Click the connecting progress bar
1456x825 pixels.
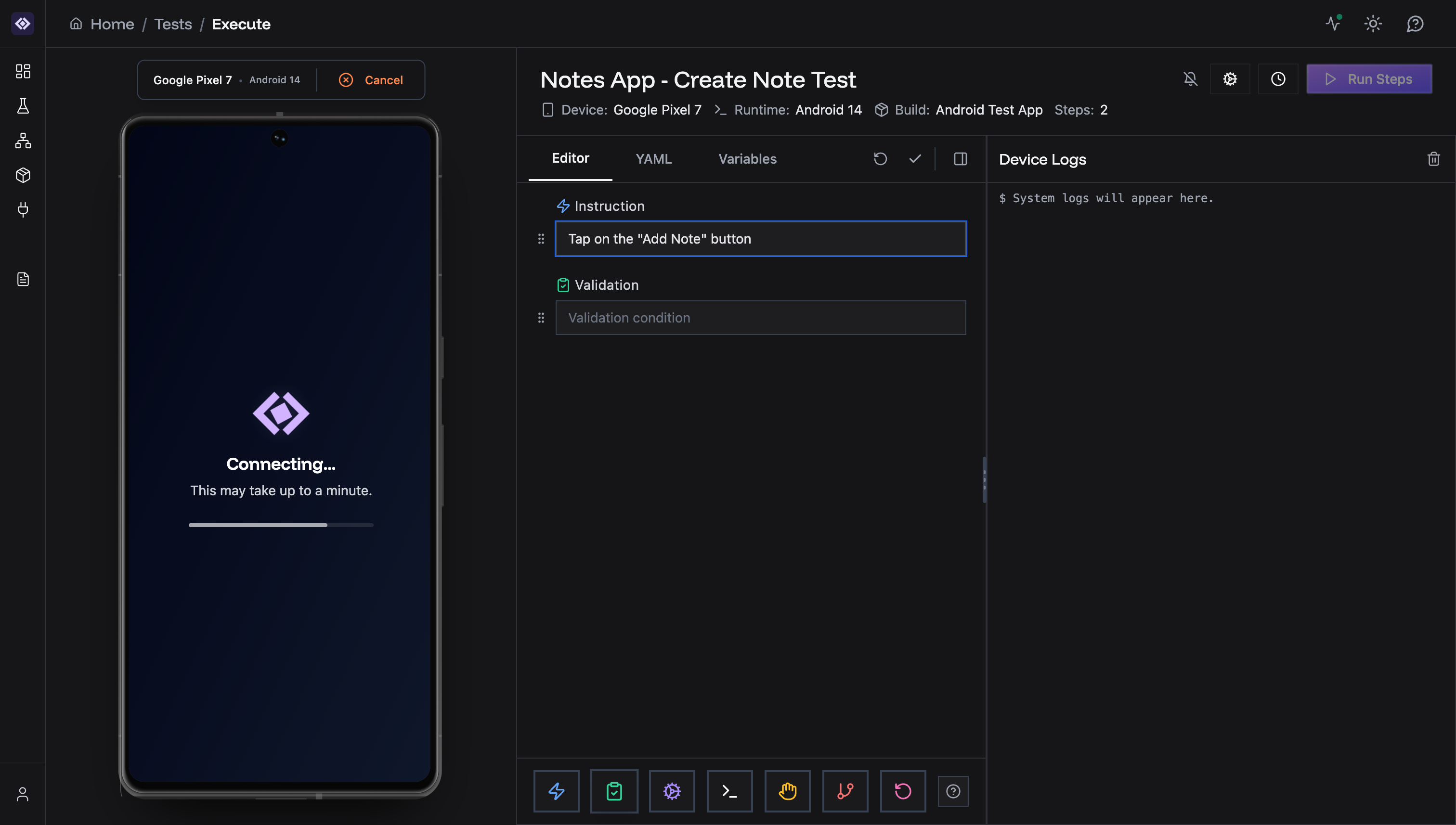point(281,525)
